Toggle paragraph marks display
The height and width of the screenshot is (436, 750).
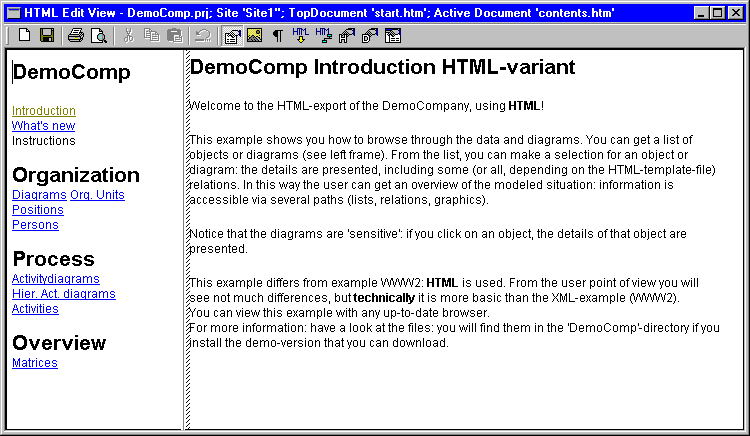[277, 35]
